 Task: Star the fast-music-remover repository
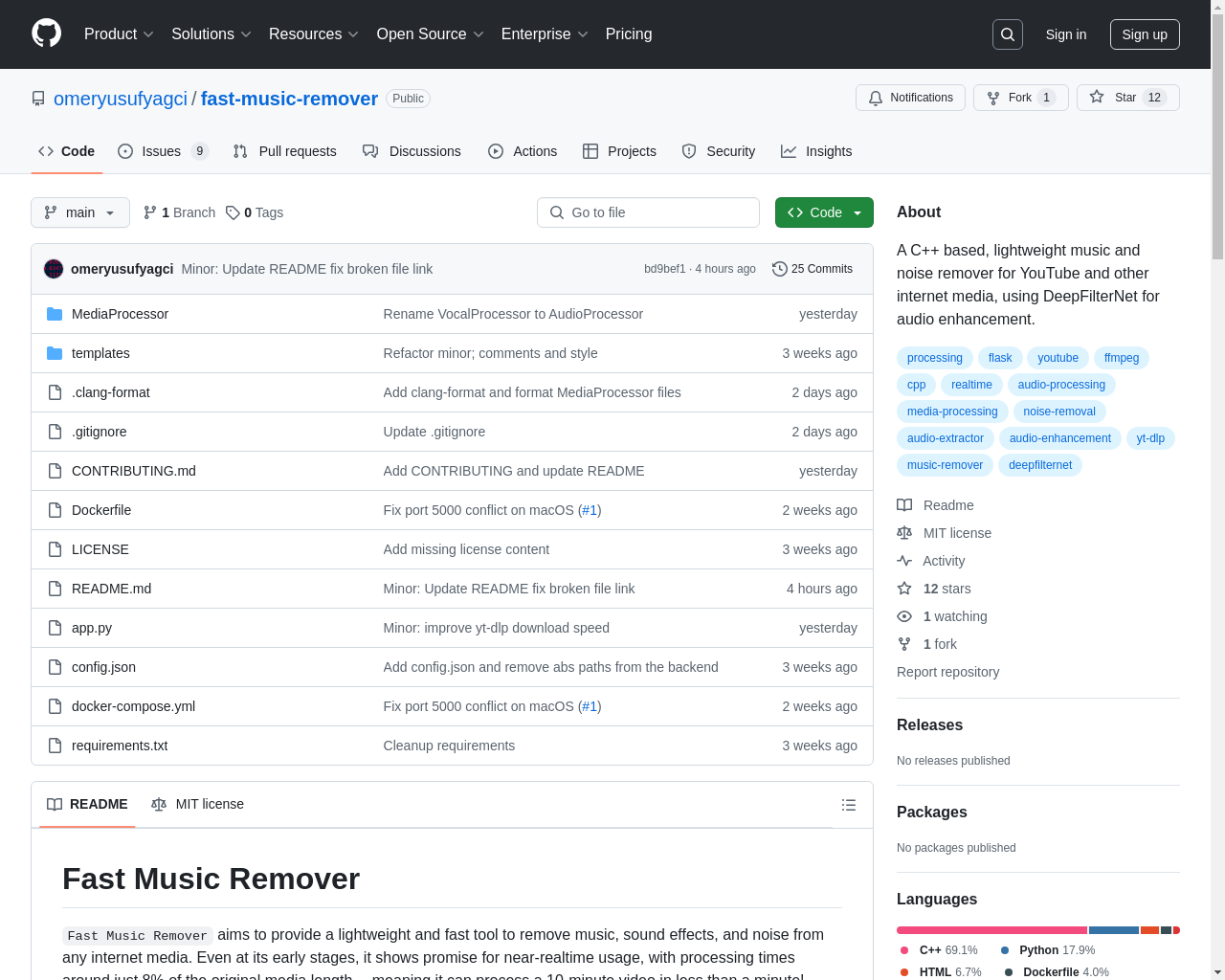(x=1127, y=98)
